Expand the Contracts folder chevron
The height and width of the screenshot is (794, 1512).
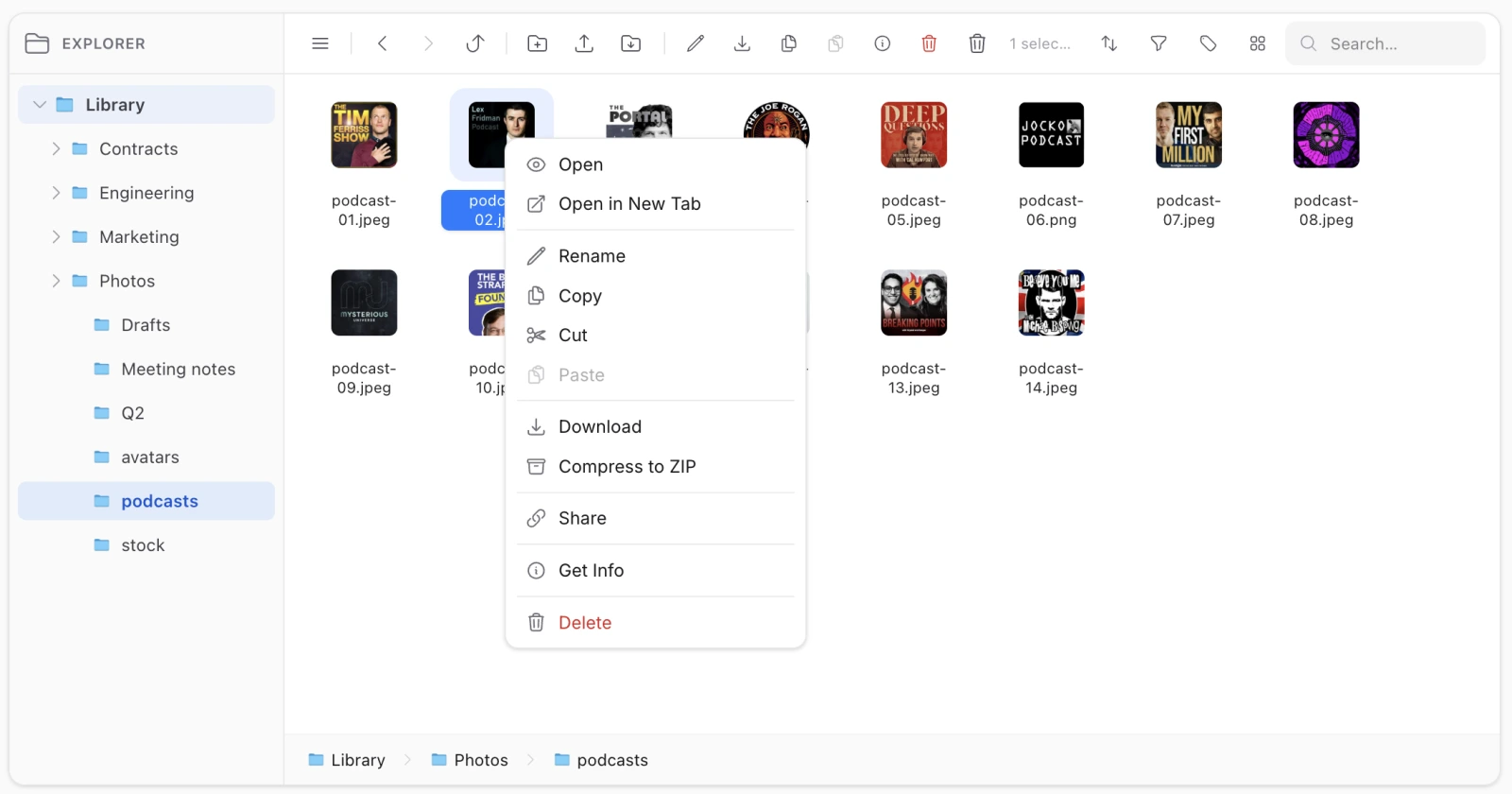pos(56,148)
